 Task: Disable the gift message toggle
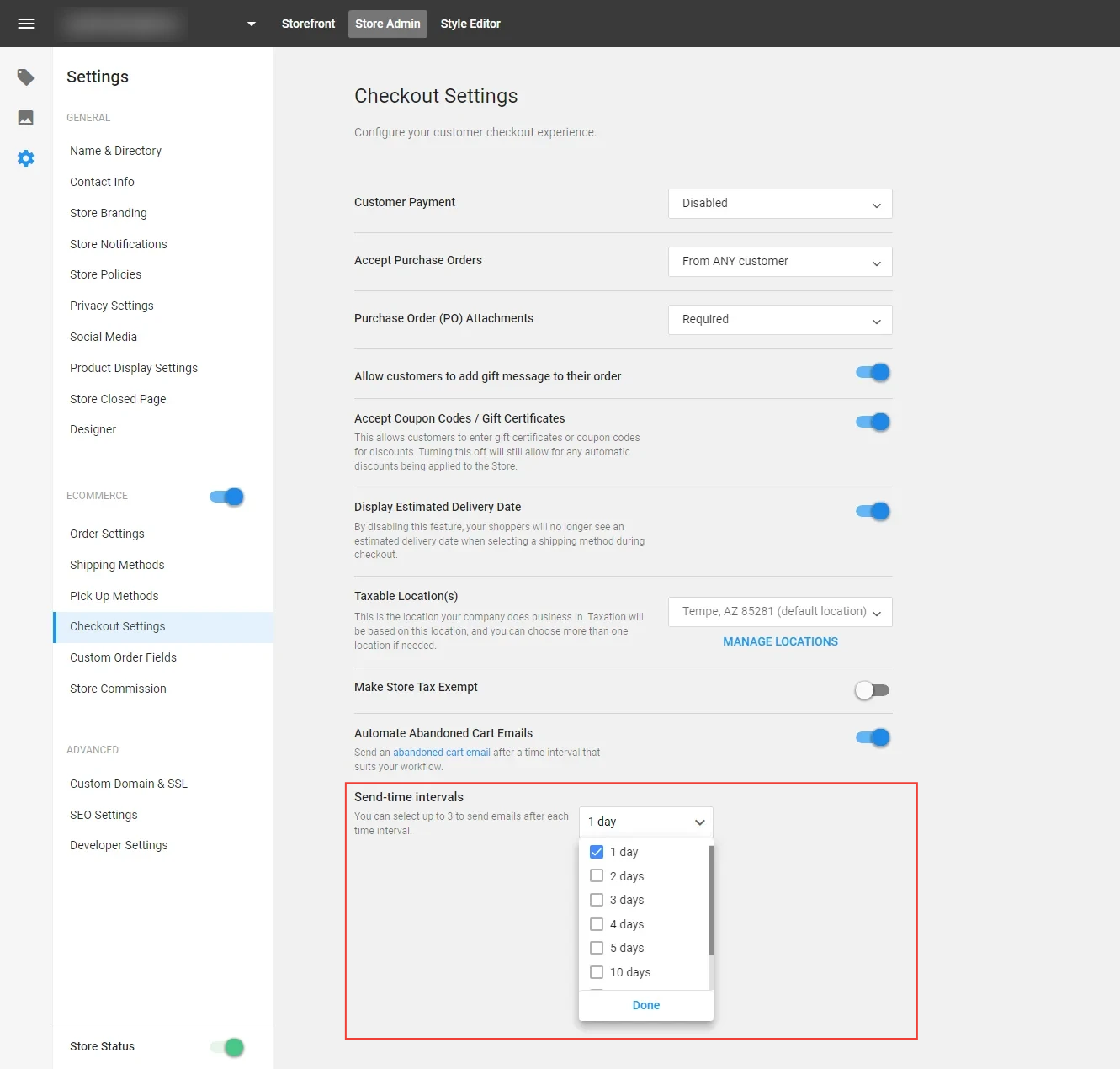[873, 372]
